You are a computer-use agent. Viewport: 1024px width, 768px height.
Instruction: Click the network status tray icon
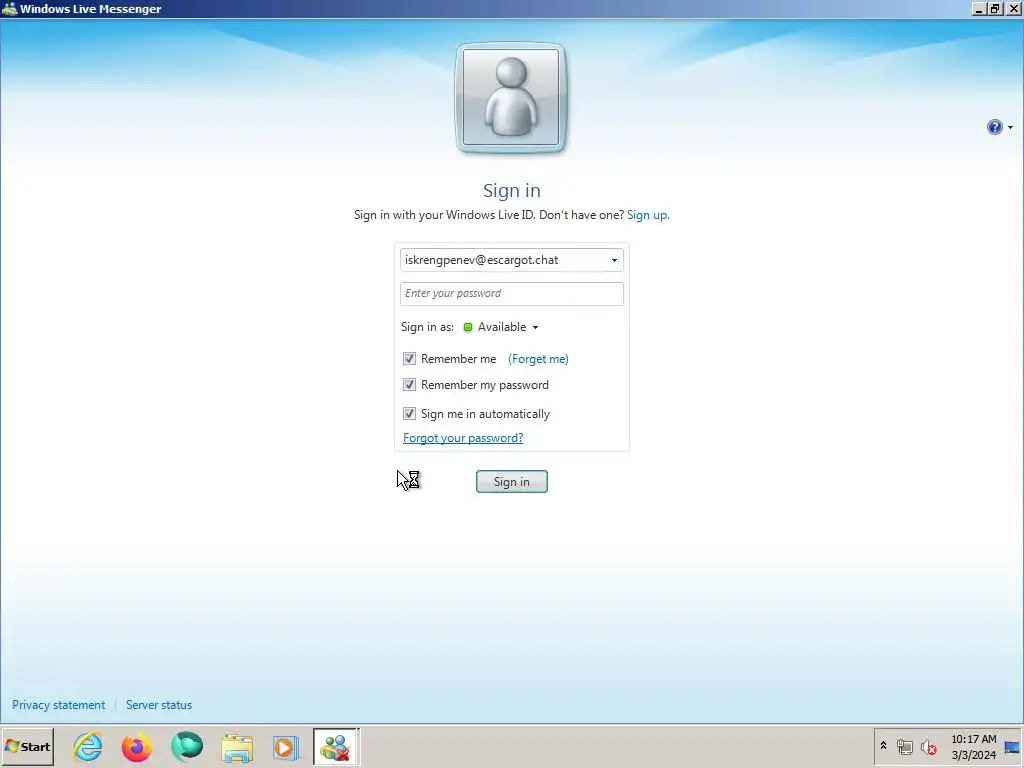[x=904, y=747]
